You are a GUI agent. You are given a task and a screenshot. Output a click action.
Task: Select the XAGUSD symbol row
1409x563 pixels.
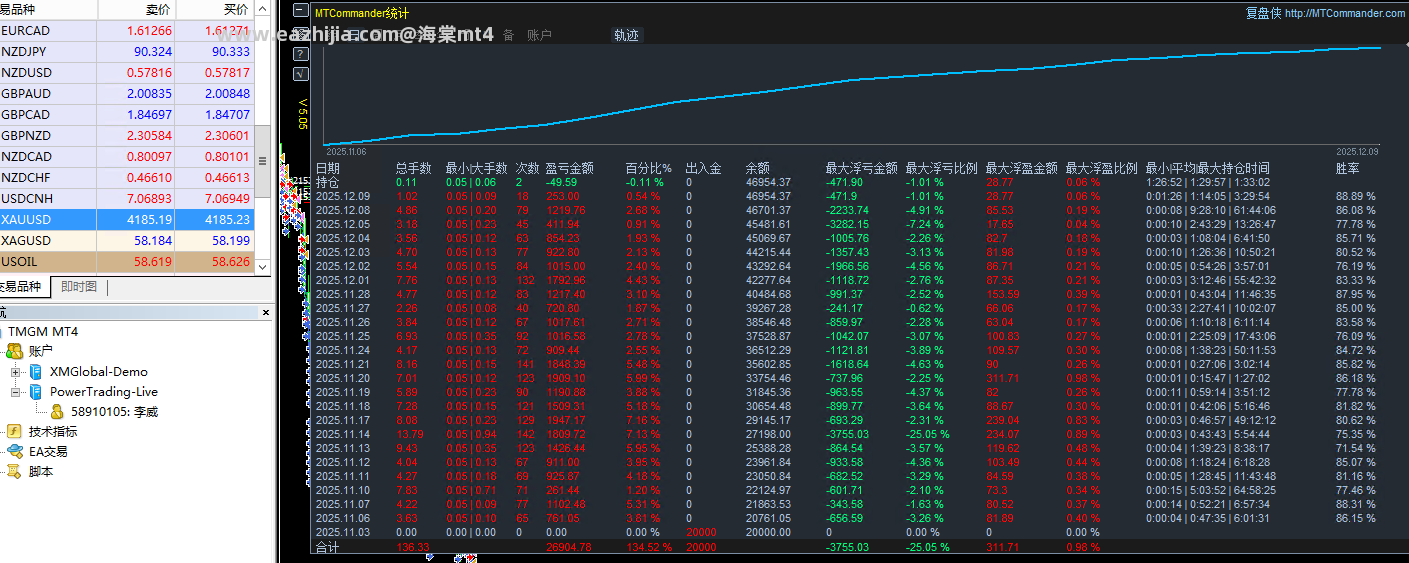tap(127, 241)
